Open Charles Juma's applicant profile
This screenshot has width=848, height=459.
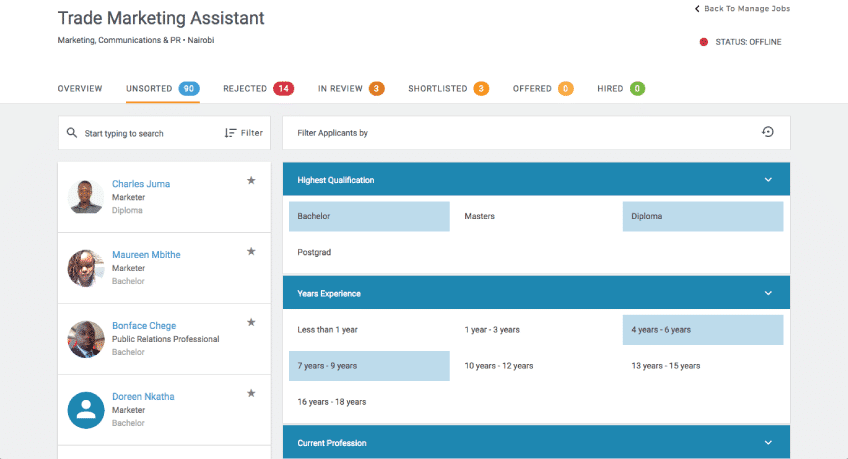click(141, 184)
